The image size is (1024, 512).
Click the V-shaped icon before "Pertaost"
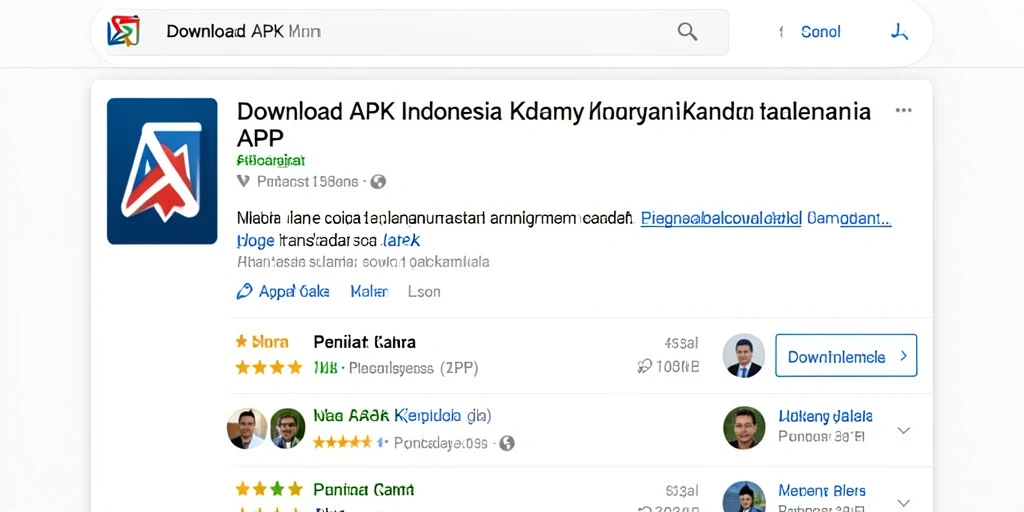(x=243, y=182)
